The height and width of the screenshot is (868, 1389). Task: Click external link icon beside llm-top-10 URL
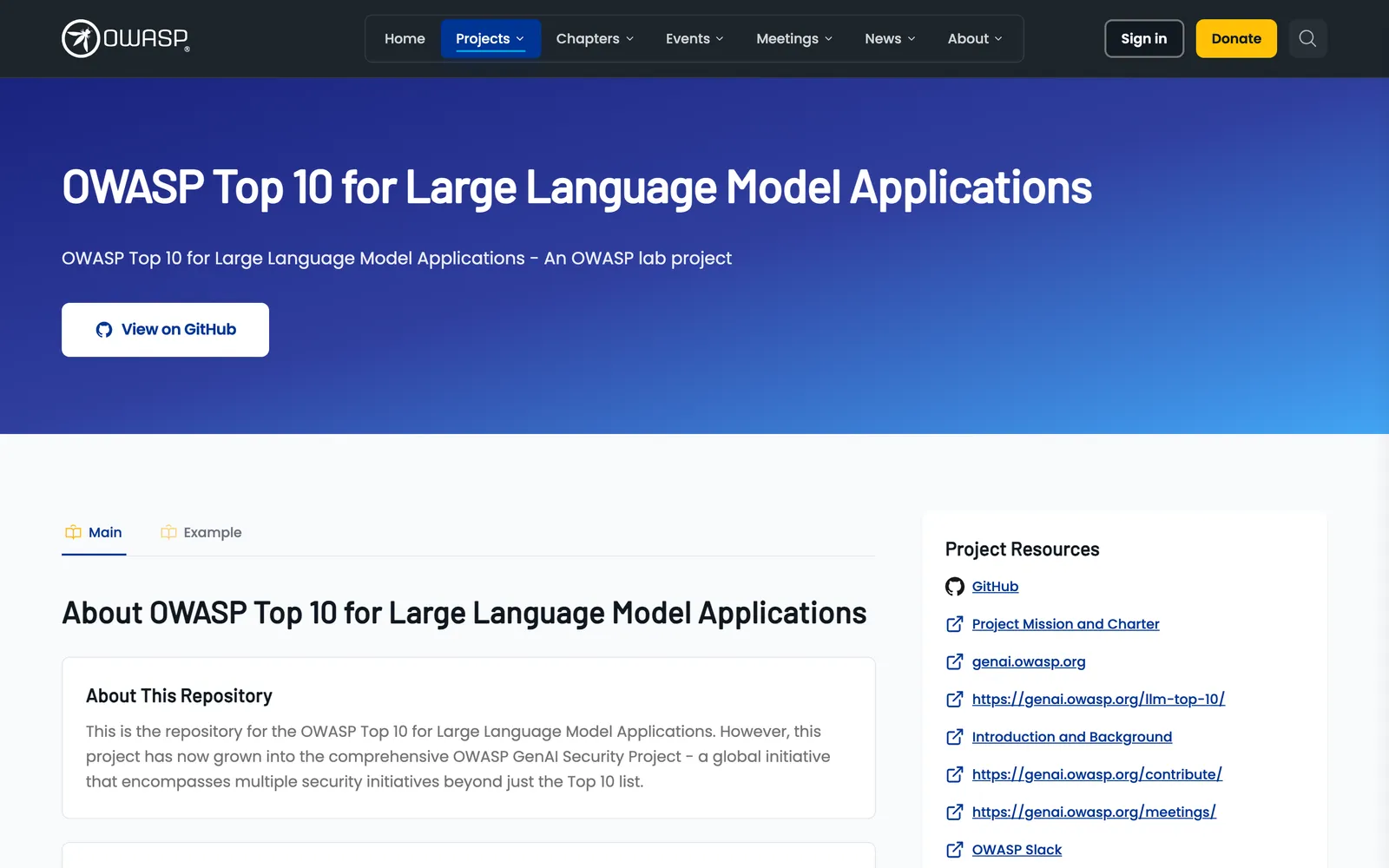click(955, 699)
